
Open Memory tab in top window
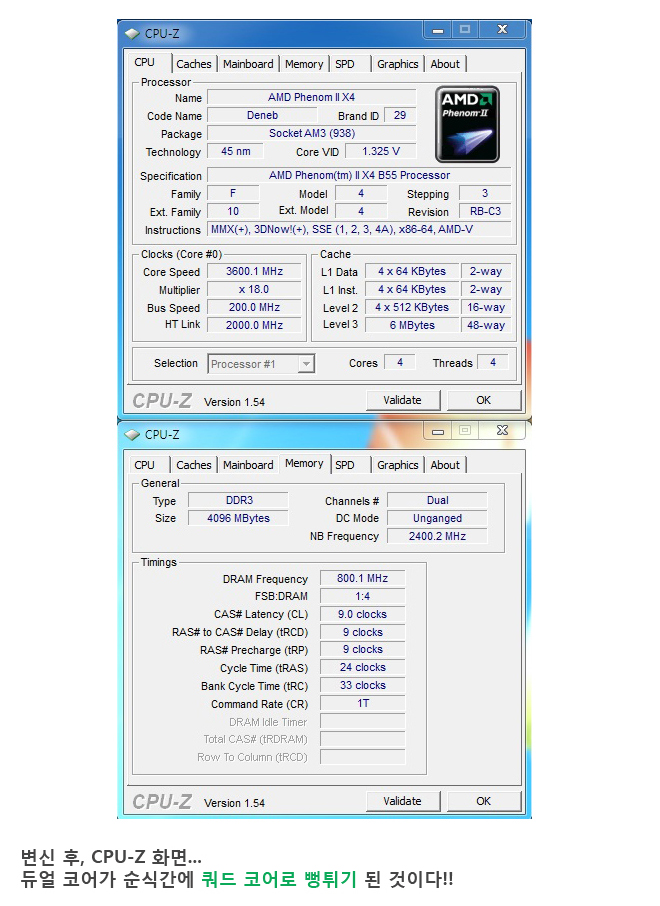(303, 64)
